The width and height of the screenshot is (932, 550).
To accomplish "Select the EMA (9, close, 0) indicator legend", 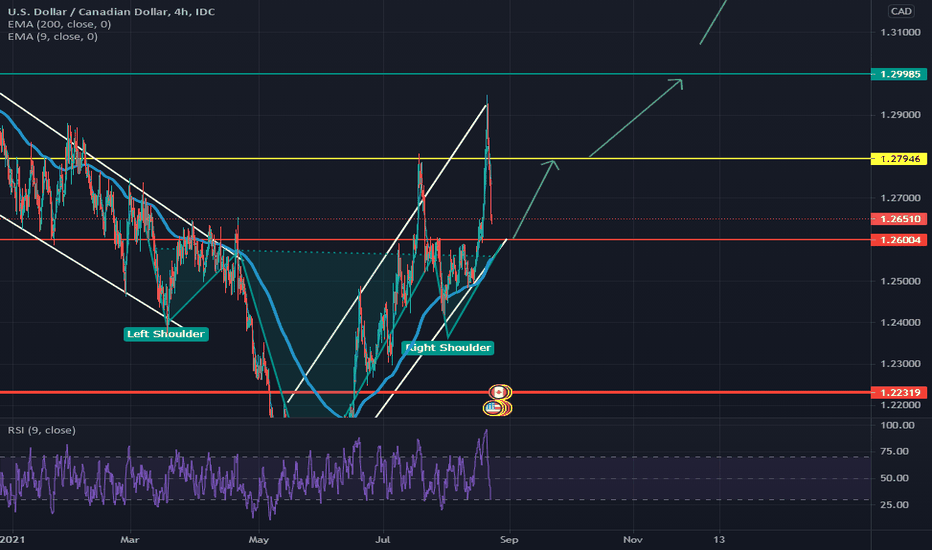I will pyautogui.click(x=53, y=36).
